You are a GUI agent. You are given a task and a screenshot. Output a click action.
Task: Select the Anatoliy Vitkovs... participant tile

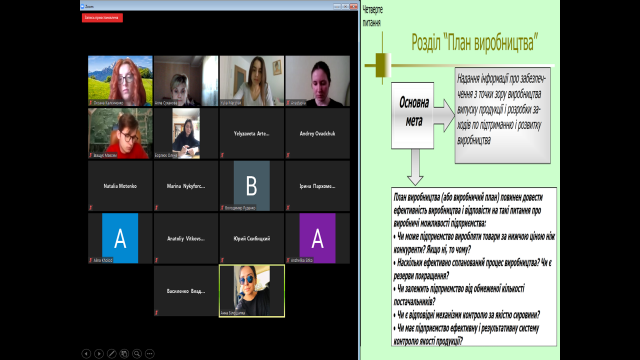tap(186, 238)
